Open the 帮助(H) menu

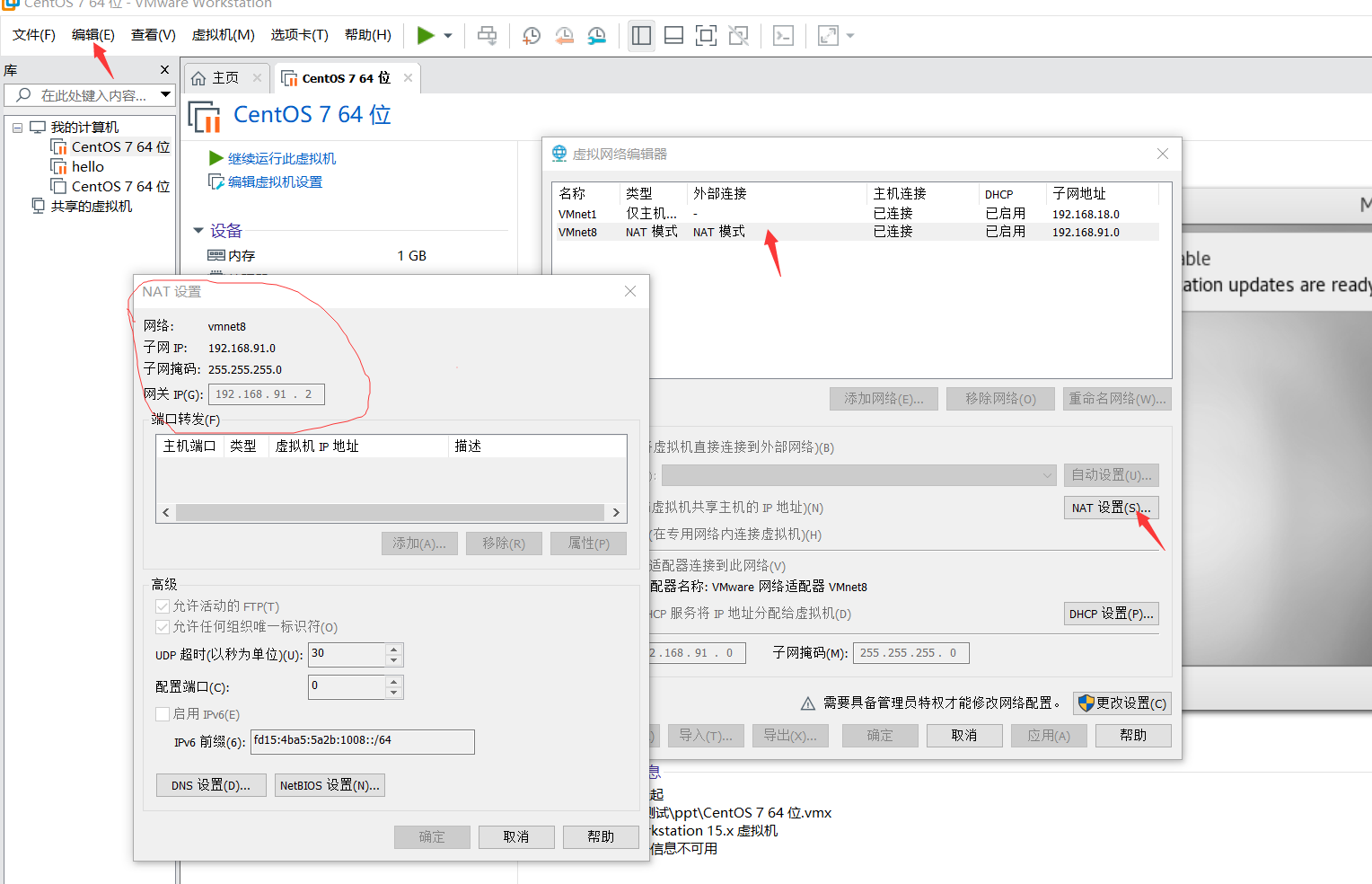368,35
